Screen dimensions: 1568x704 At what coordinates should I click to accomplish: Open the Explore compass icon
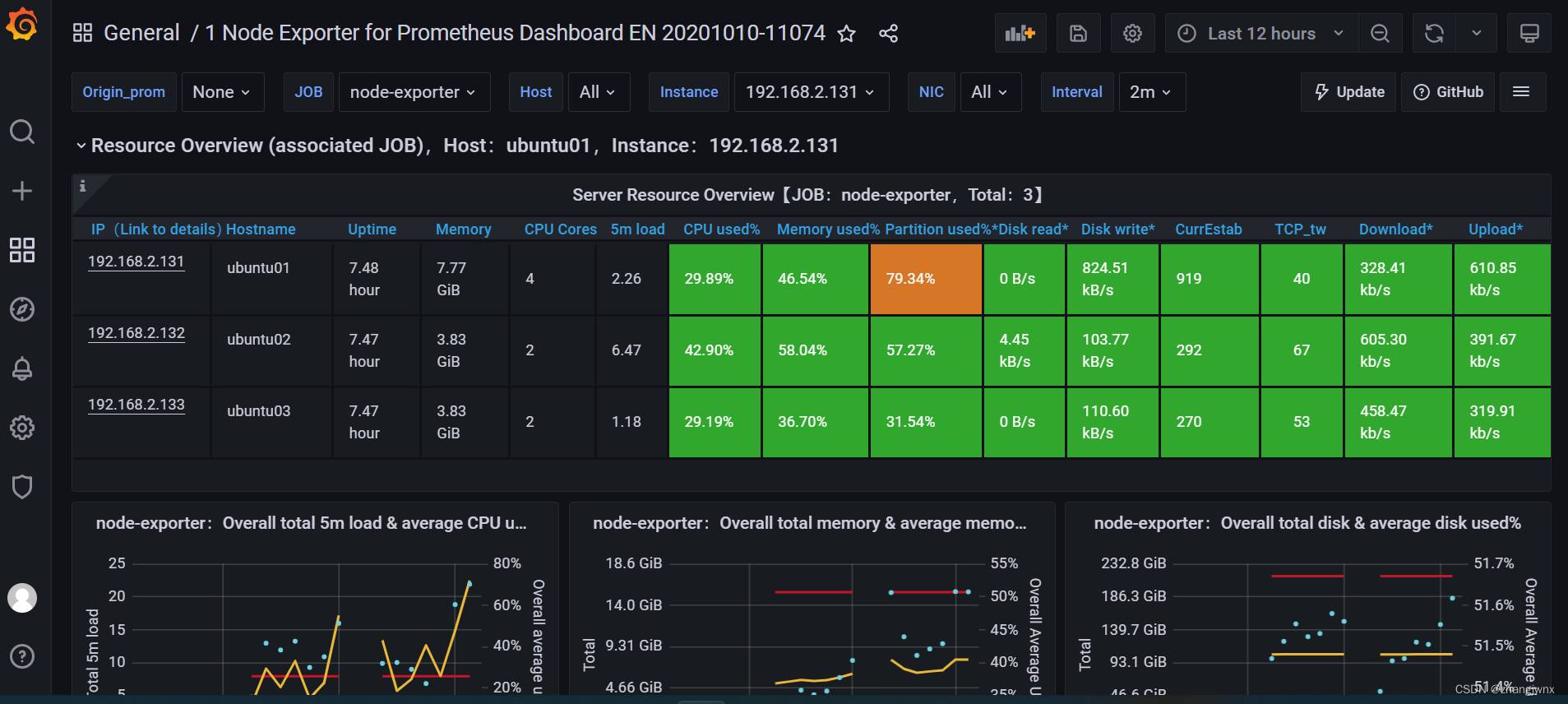(x=22, y=309)
